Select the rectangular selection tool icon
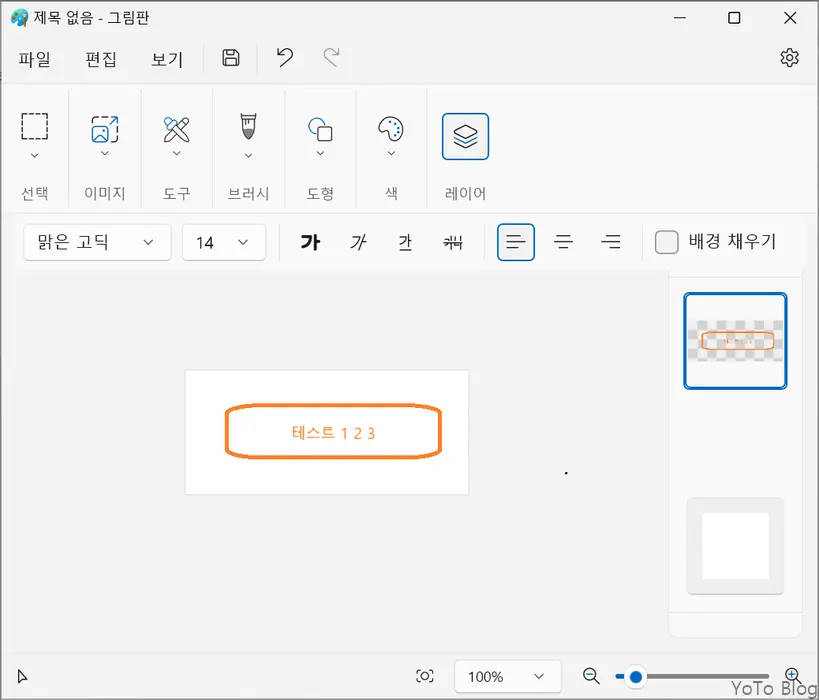 pyautogui.click(x=35, y=128)
